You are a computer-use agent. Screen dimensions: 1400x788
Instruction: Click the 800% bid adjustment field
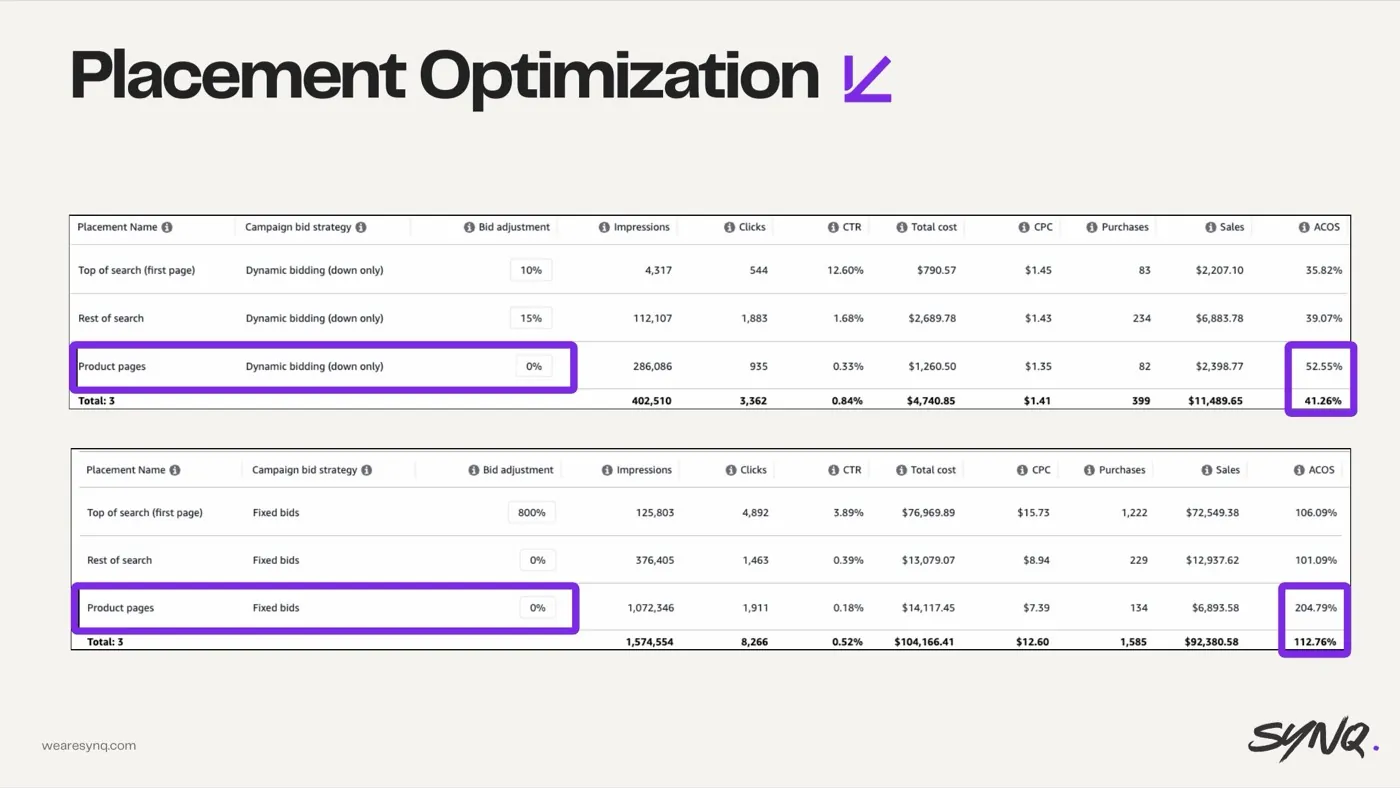pyautogui.click(x=532, y=512)
